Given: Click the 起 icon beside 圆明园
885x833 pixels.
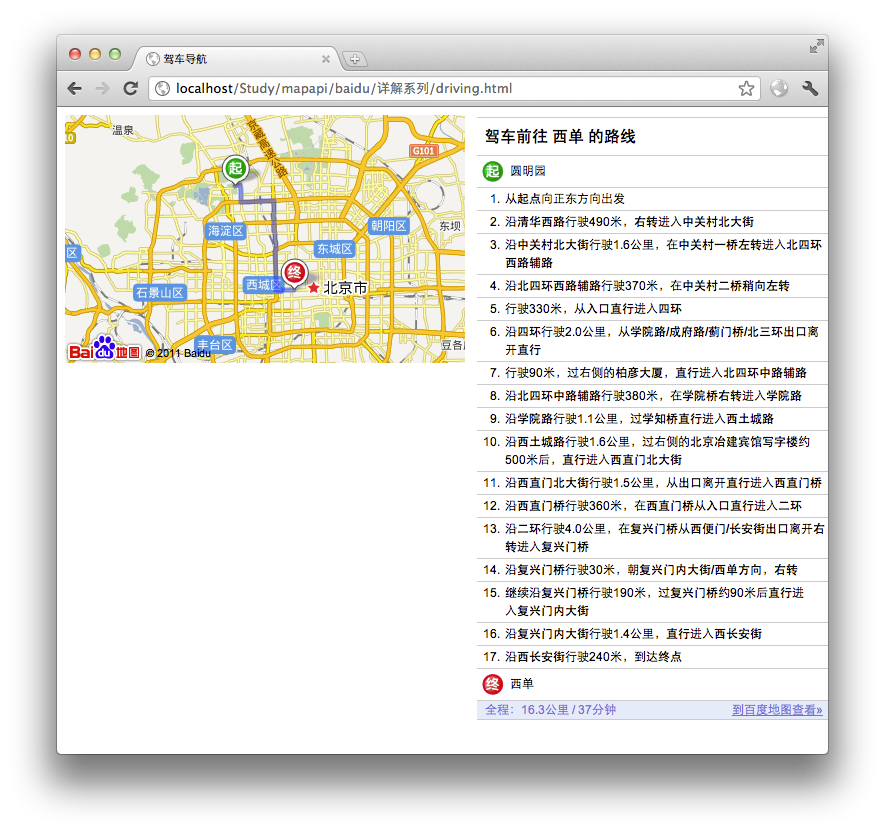Looking at the screenshot, I should (x=490, y=172).
